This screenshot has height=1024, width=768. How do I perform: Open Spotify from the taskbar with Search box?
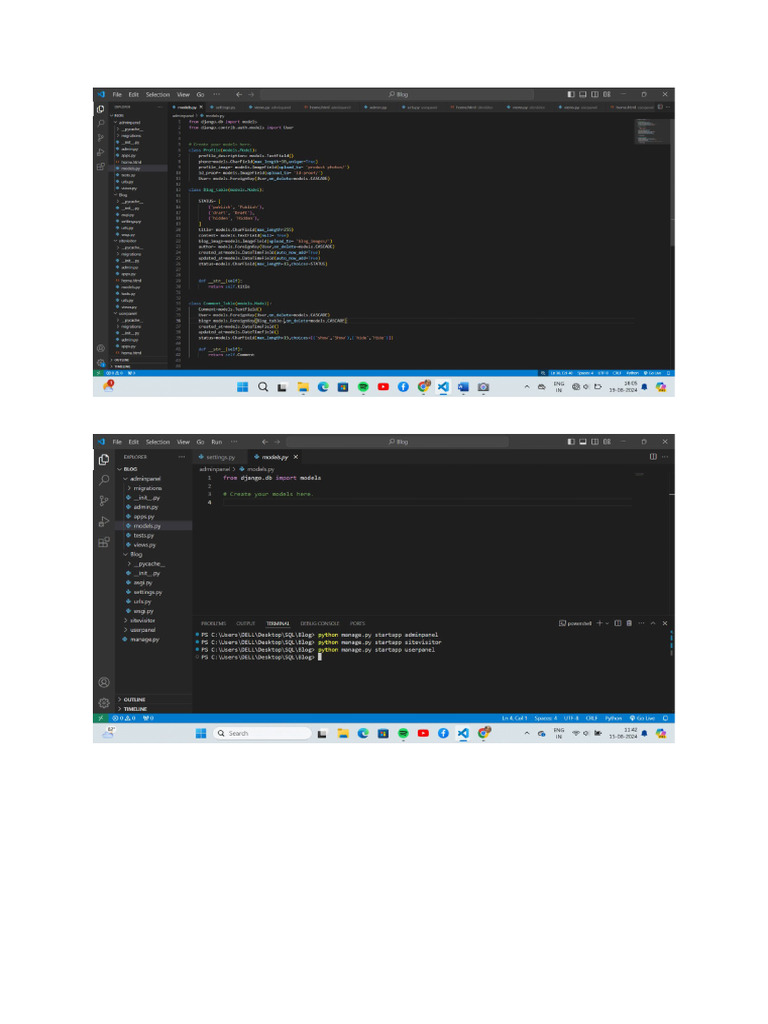click(403, 733)
